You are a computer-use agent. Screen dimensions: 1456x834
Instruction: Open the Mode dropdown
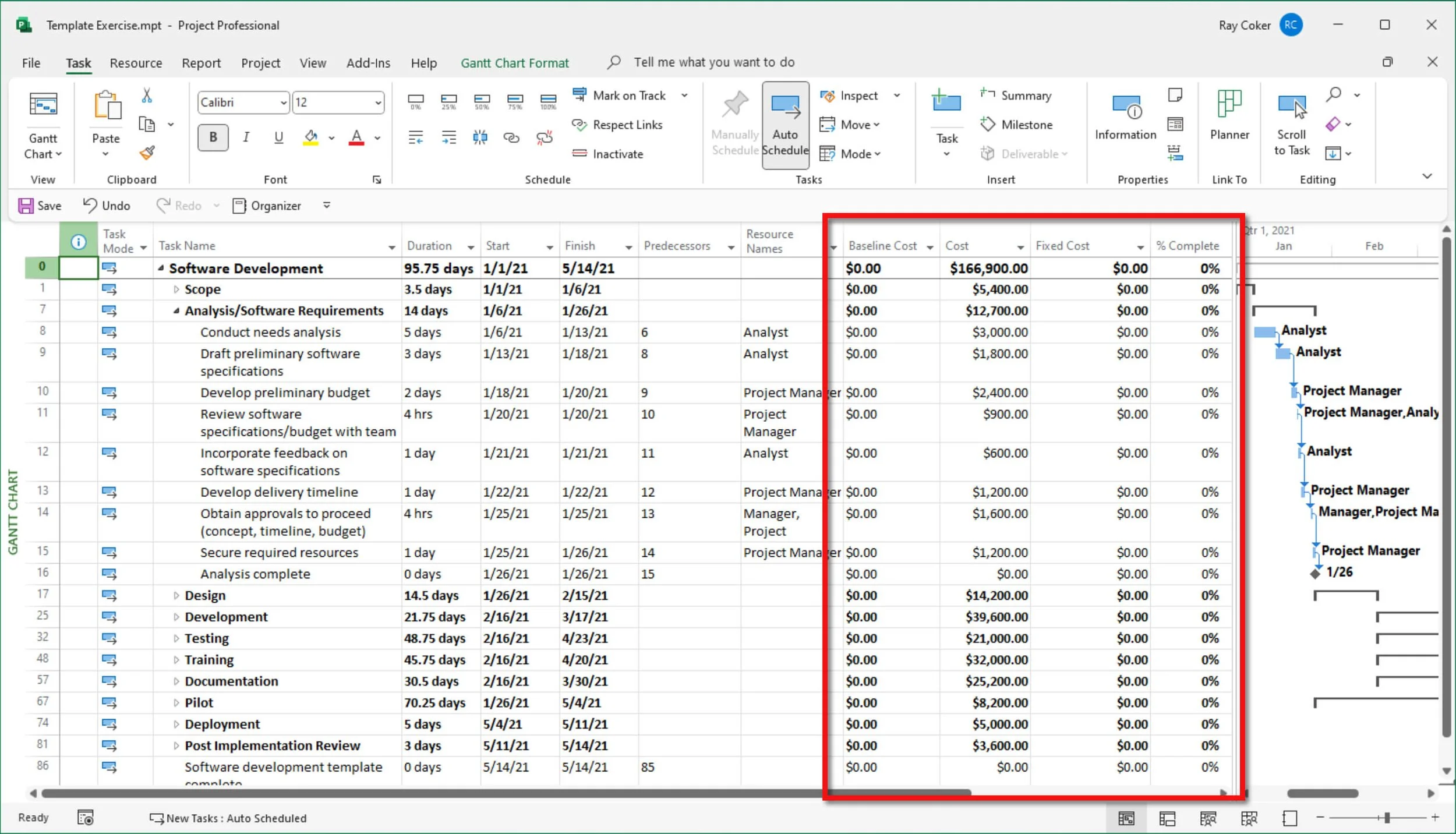pyautogui.click(x=850, y=154)
